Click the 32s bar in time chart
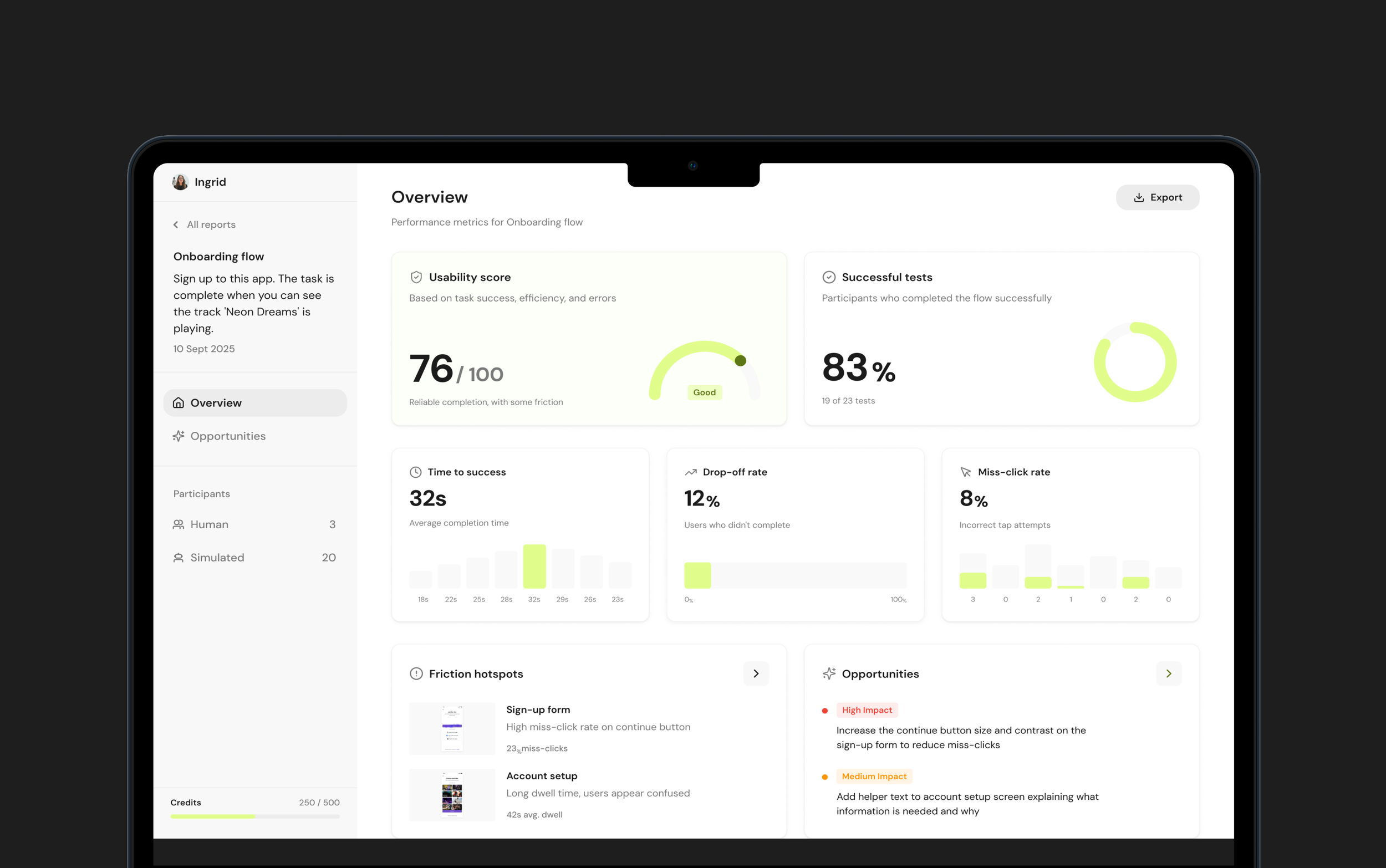Screen dimensions: 1386x868 tap(534, 566)
